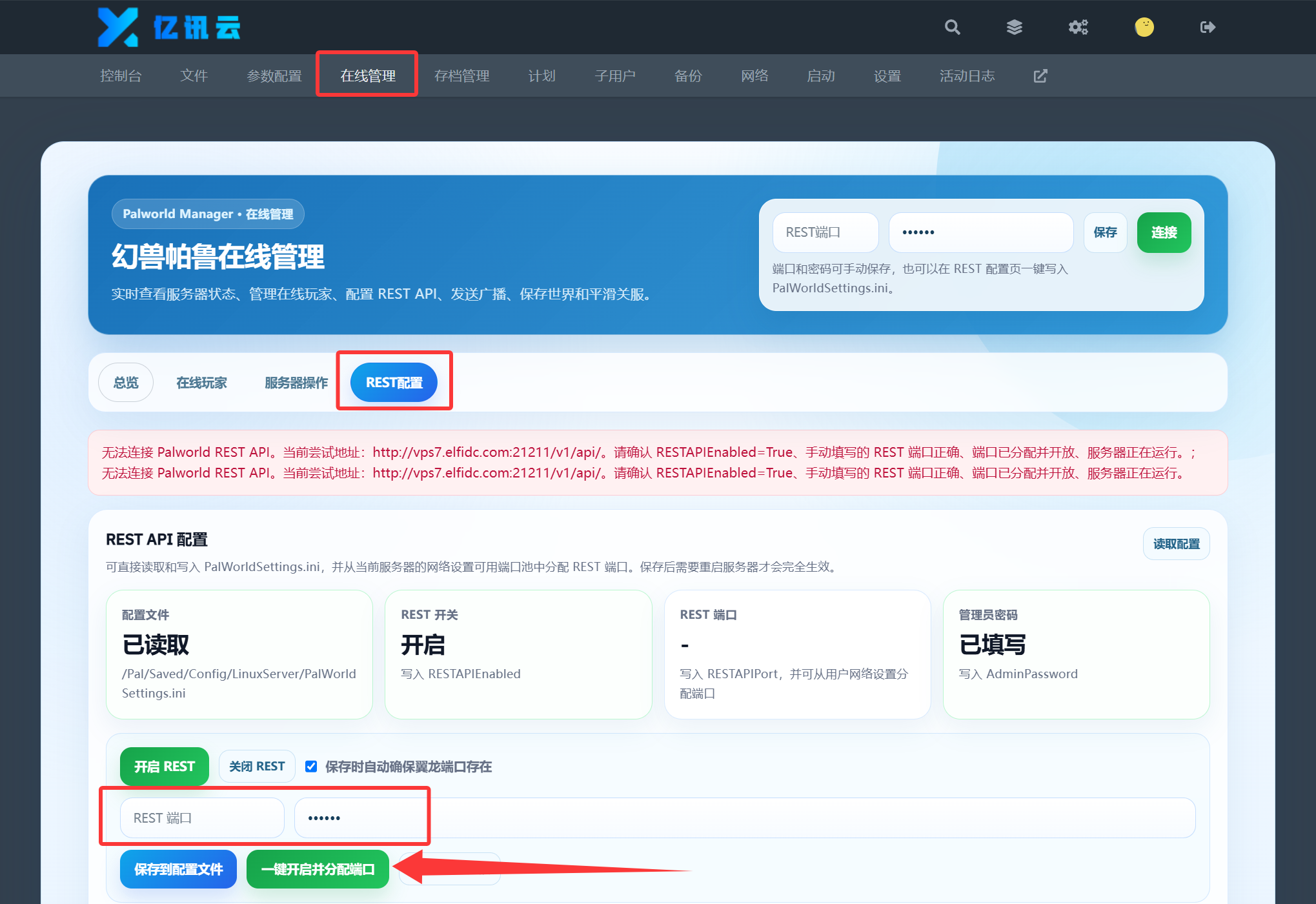Open the admin gears icon in header
Viewport: 1316px width, 904px height.
pyautogui.click(x=1078, y=27)
